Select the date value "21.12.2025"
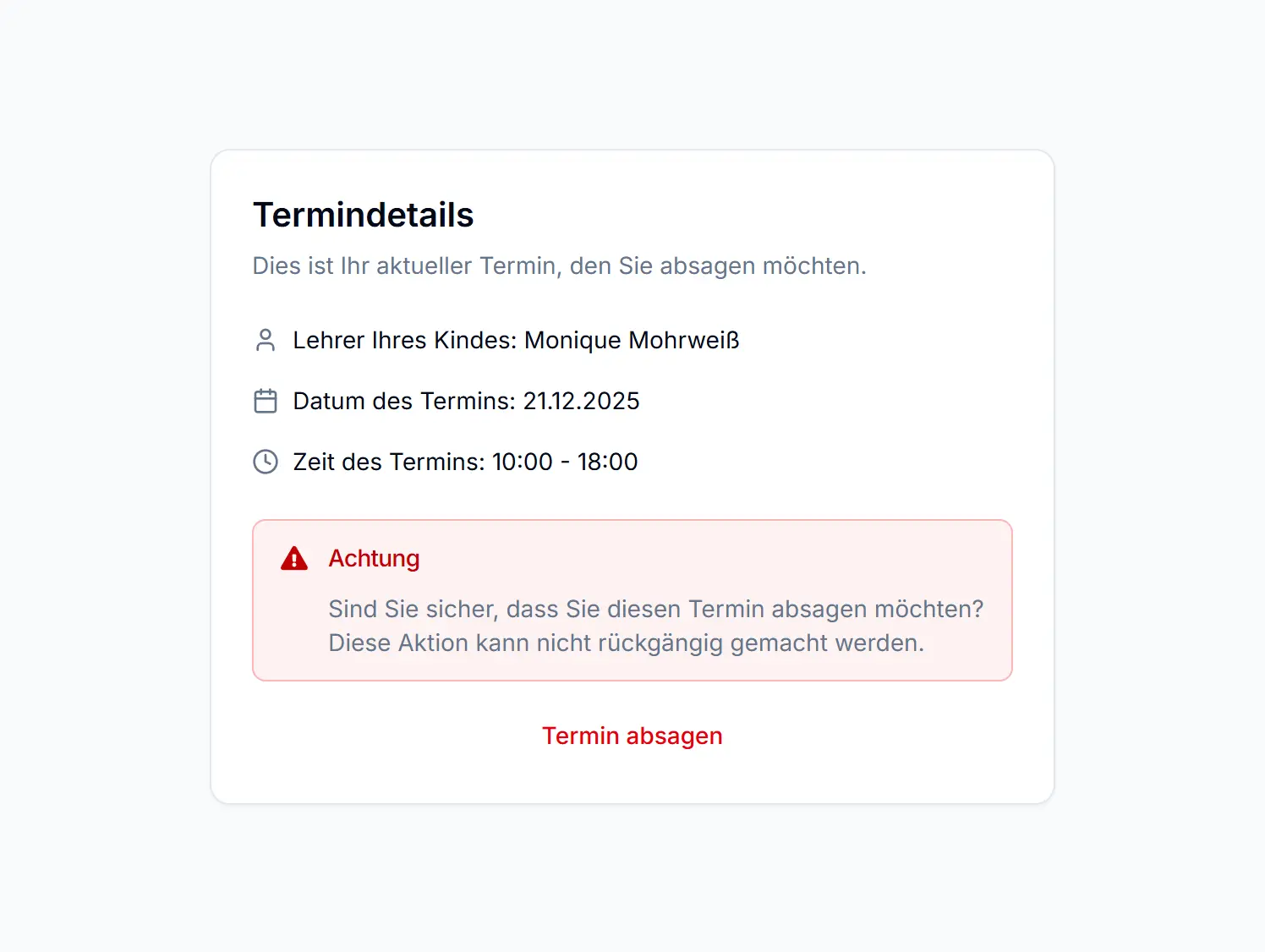This screenshot has width=1265, height=952. point(581,401)
